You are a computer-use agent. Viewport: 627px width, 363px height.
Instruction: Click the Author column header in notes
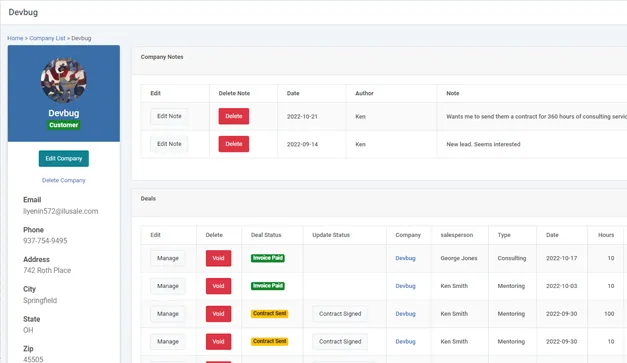click(364, 93)
